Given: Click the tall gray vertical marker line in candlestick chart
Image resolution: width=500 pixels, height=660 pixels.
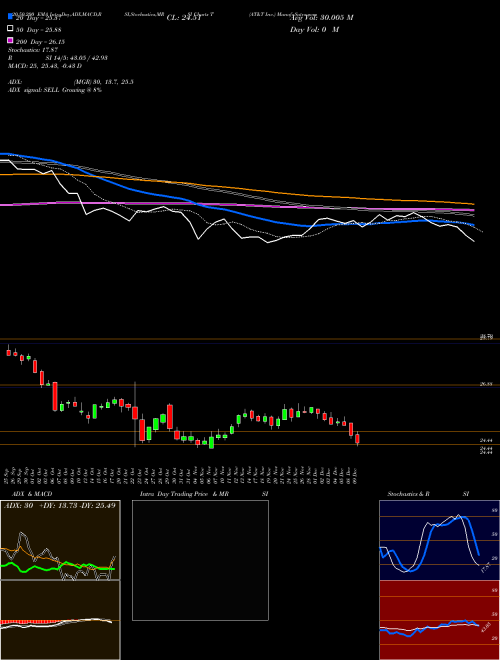Looking at the screenshot, I should [135, 414].
